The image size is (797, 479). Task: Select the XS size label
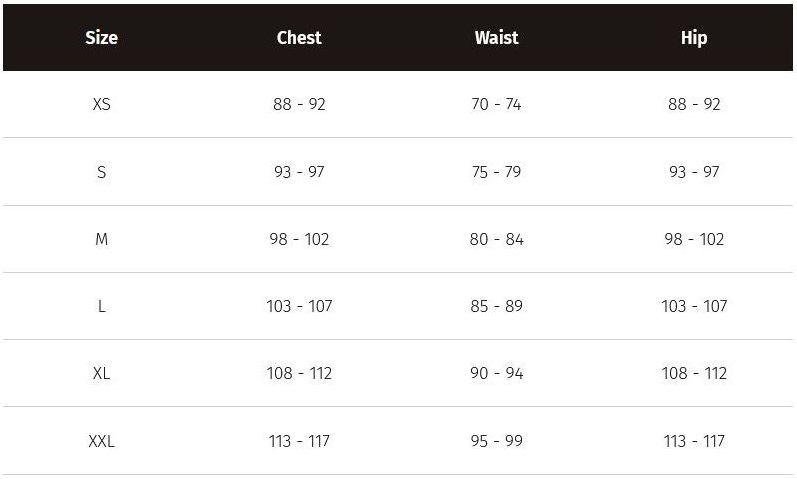pyautogui.click(x=102, y=104)
